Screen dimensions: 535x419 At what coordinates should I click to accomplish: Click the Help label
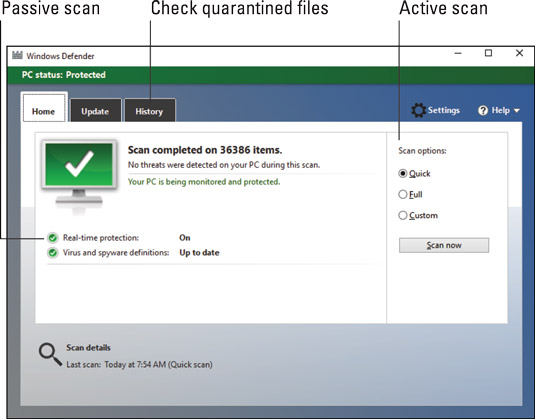click(501, 110)
